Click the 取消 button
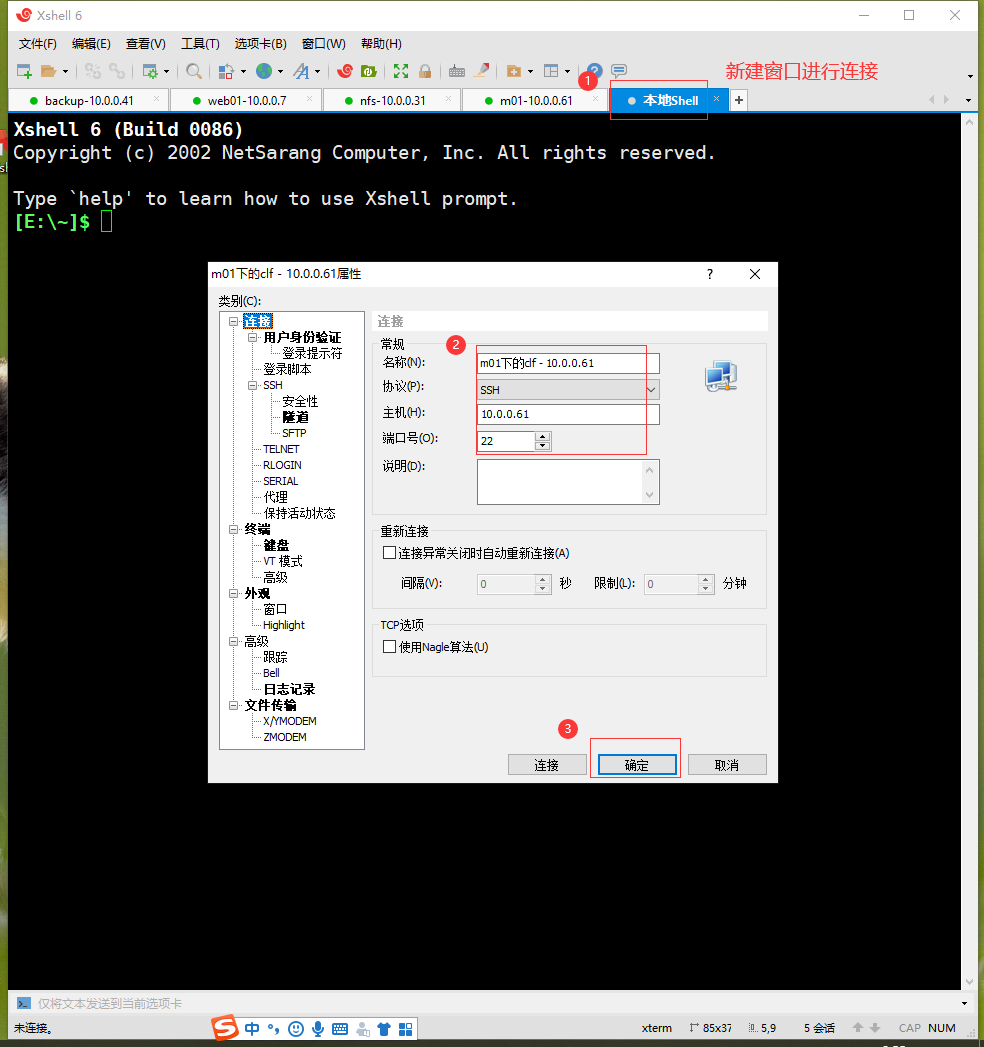This screenshot has height=1047, width=984. point(727,765)
